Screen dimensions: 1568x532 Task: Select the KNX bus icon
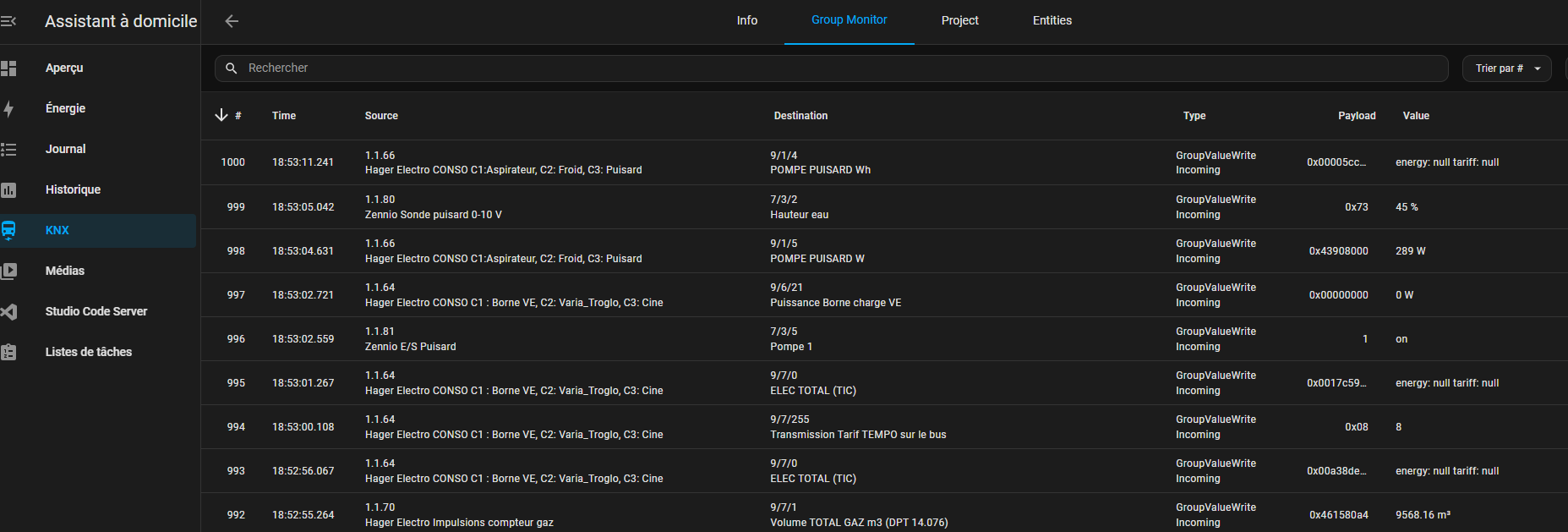[x=8, y=230]
